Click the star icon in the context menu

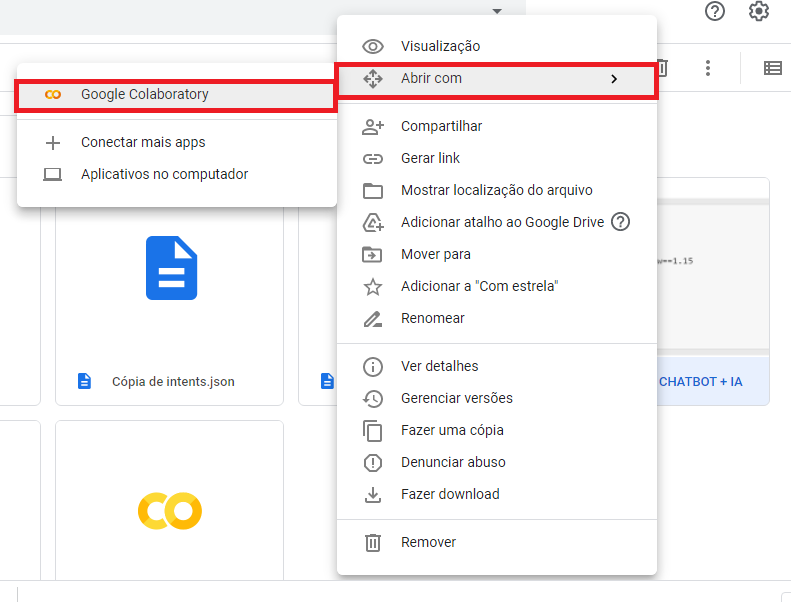coord(373,287)
